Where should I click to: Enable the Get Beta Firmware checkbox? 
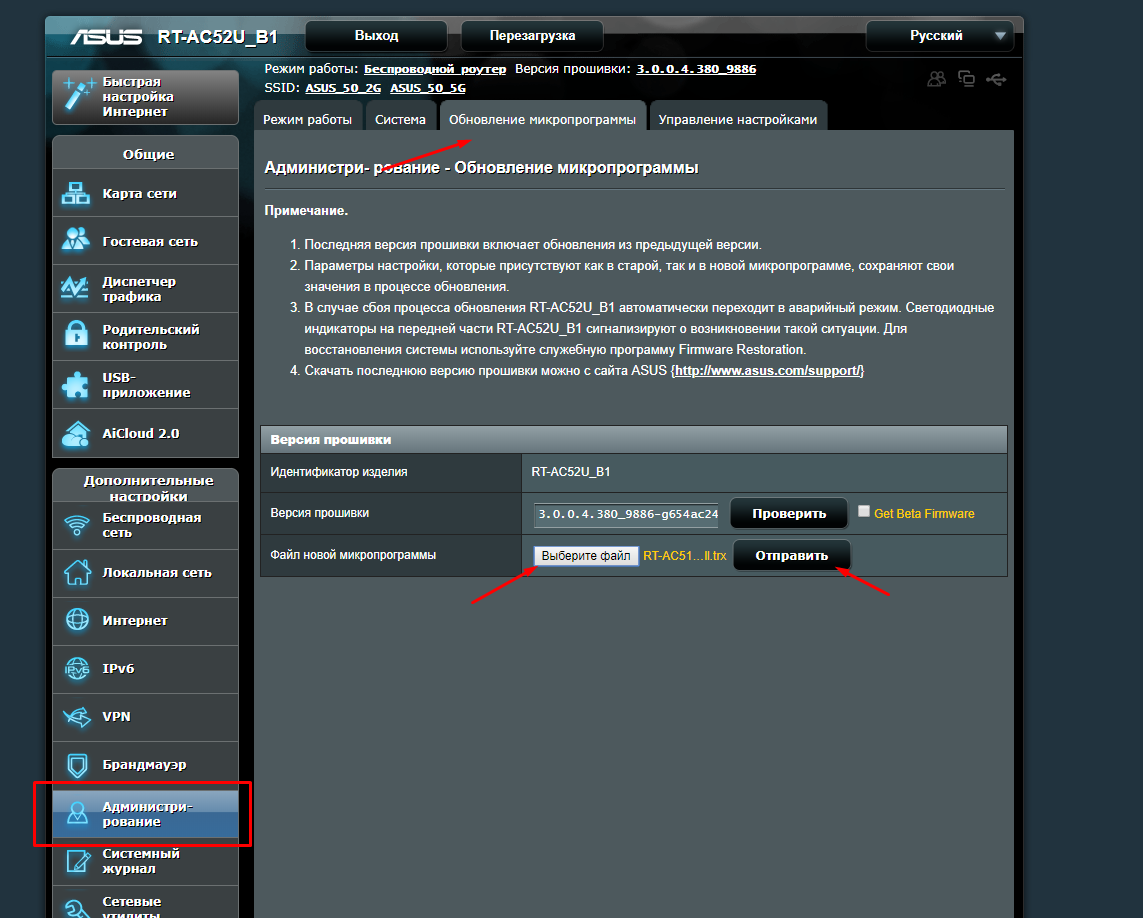864,512
